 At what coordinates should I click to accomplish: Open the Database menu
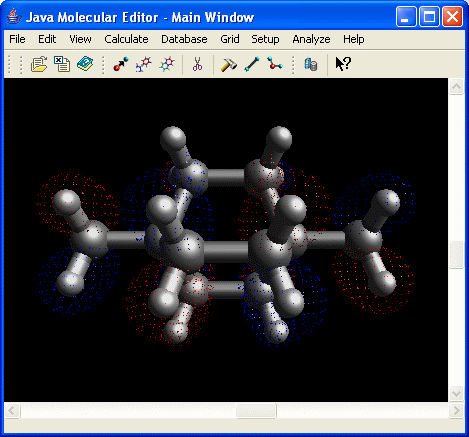tap(184, 39)
